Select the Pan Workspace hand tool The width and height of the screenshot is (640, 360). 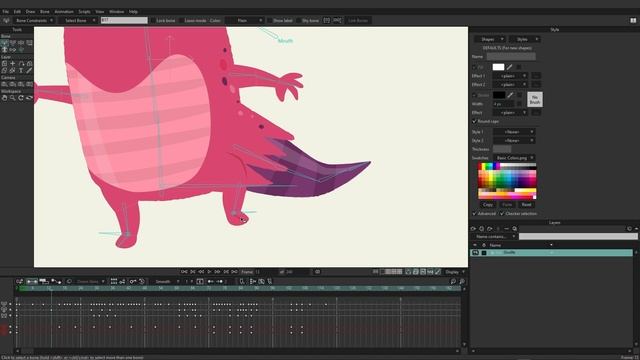4,98
